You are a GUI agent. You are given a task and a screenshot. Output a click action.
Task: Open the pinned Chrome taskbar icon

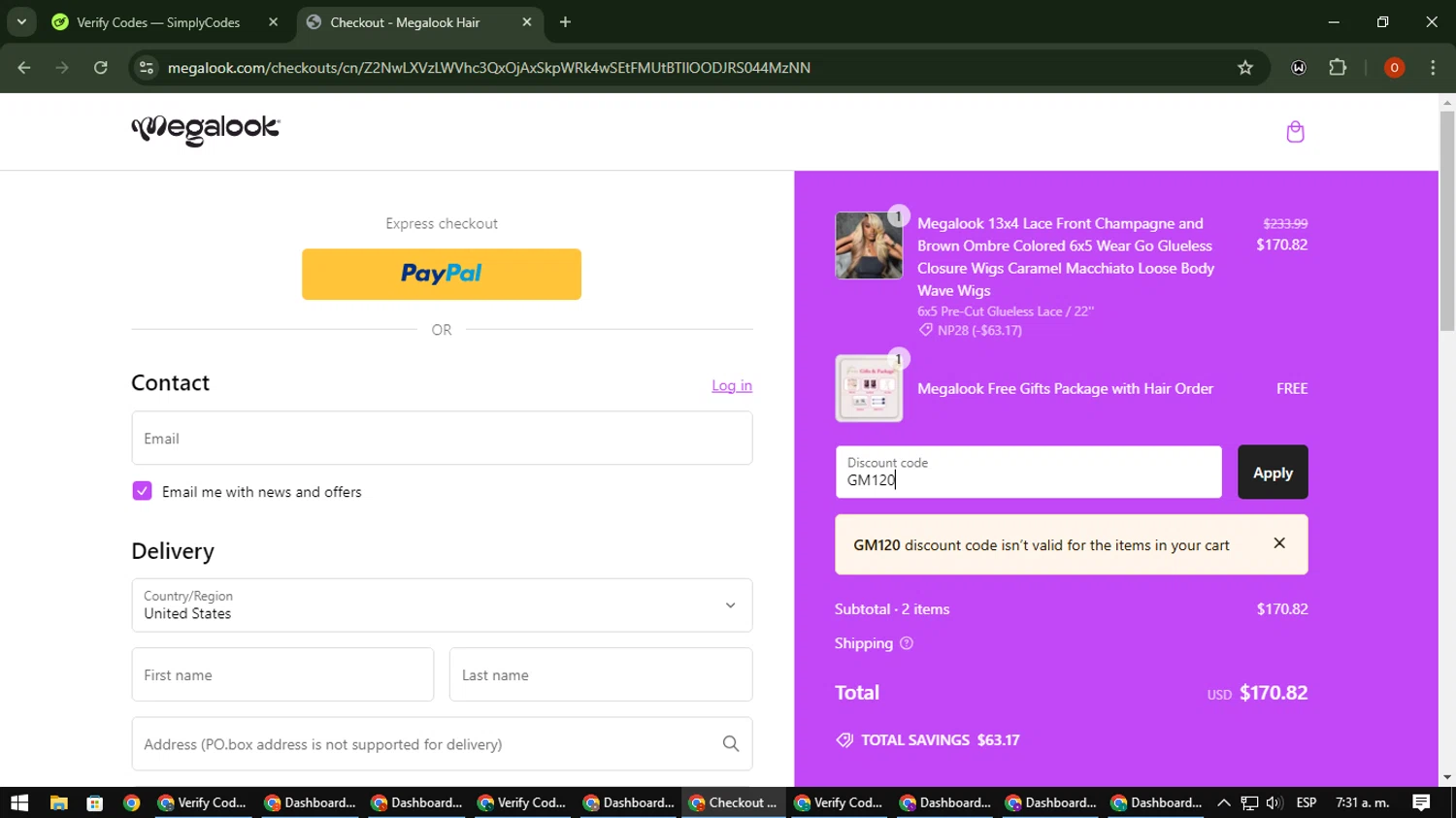tap(132, 802)
